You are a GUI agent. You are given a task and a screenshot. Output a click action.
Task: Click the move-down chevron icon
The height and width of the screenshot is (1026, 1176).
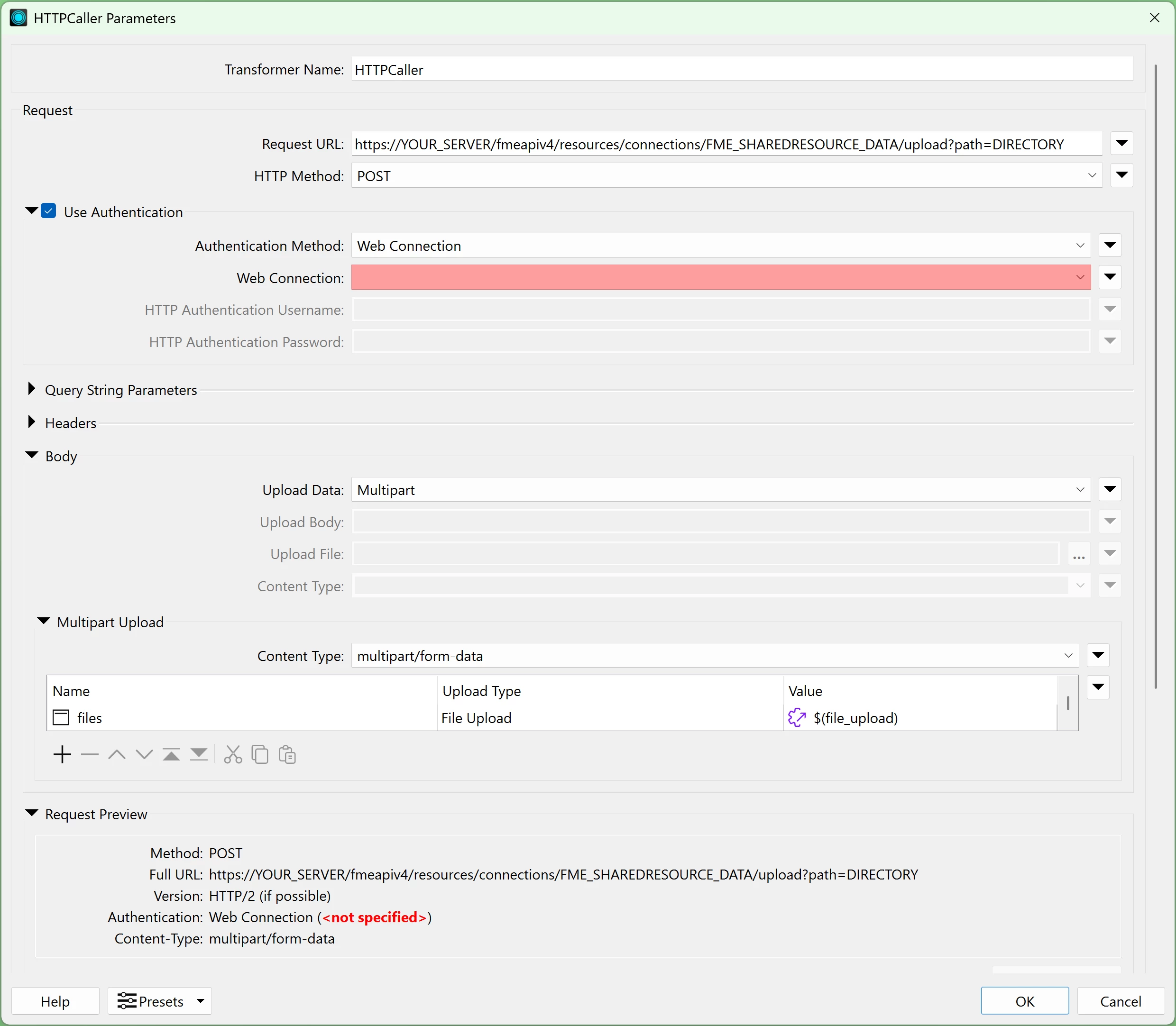pos(144,755)
